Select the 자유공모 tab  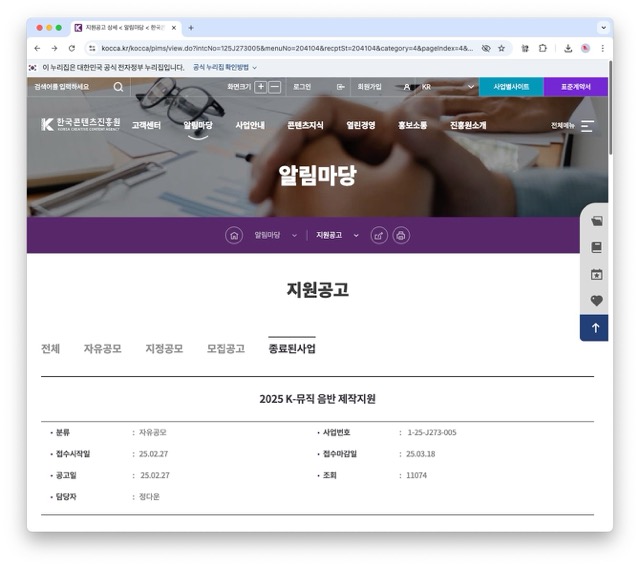pyautogui.click(x=102, y=349)
